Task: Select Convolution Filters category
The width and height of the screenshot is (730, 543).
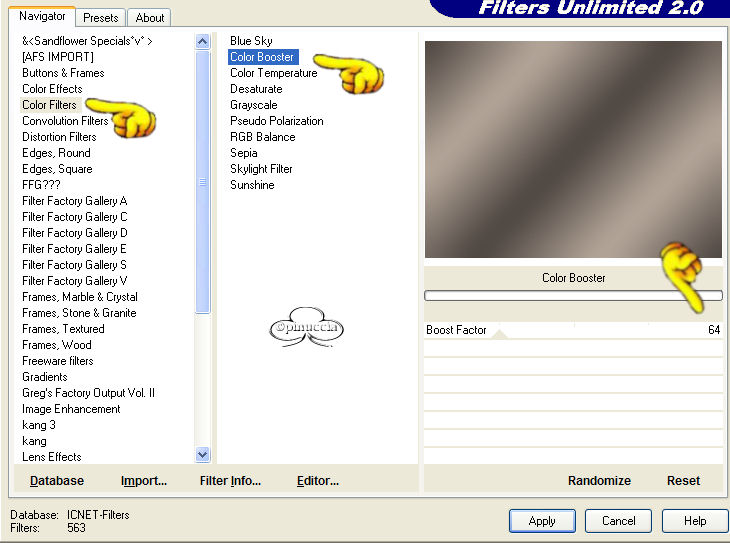Action: pyautogui.click(x=65, y=121)
